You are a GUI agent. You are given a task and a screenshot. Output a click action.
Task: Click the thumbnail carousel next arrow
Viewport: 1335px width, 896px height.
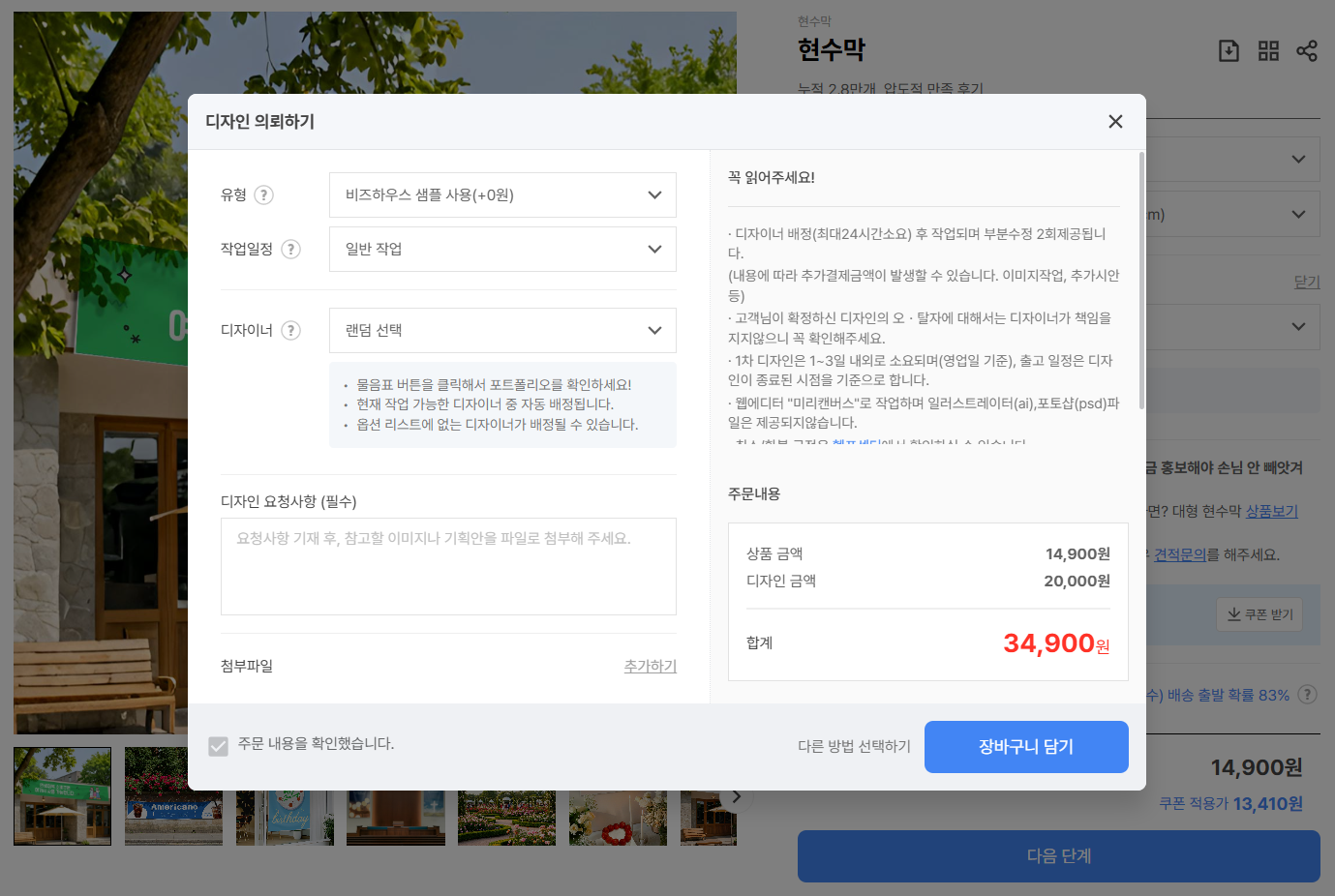(x=737, y=796)
